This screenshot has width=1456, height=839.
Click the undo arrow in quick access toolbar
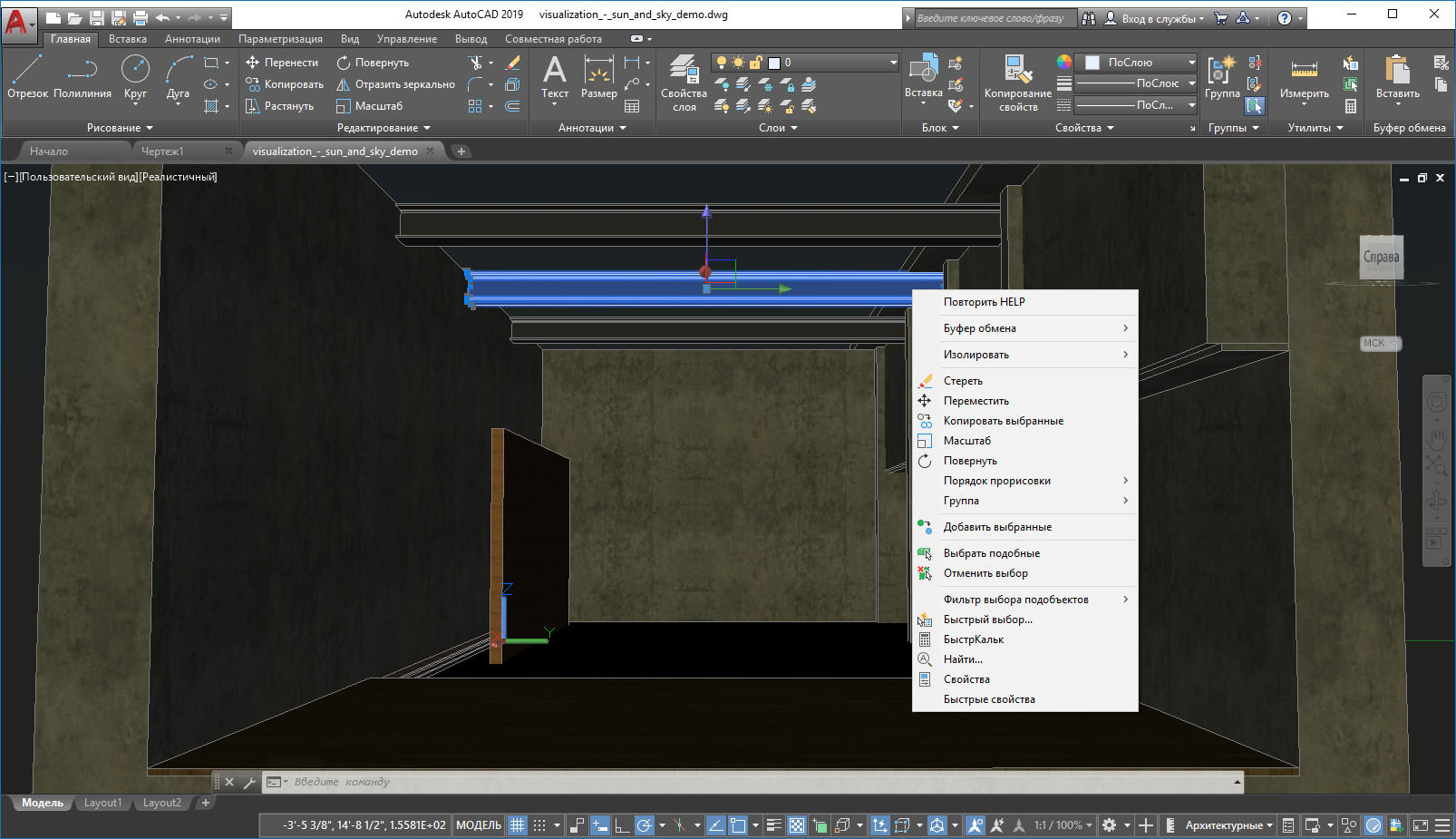(162, 17)
